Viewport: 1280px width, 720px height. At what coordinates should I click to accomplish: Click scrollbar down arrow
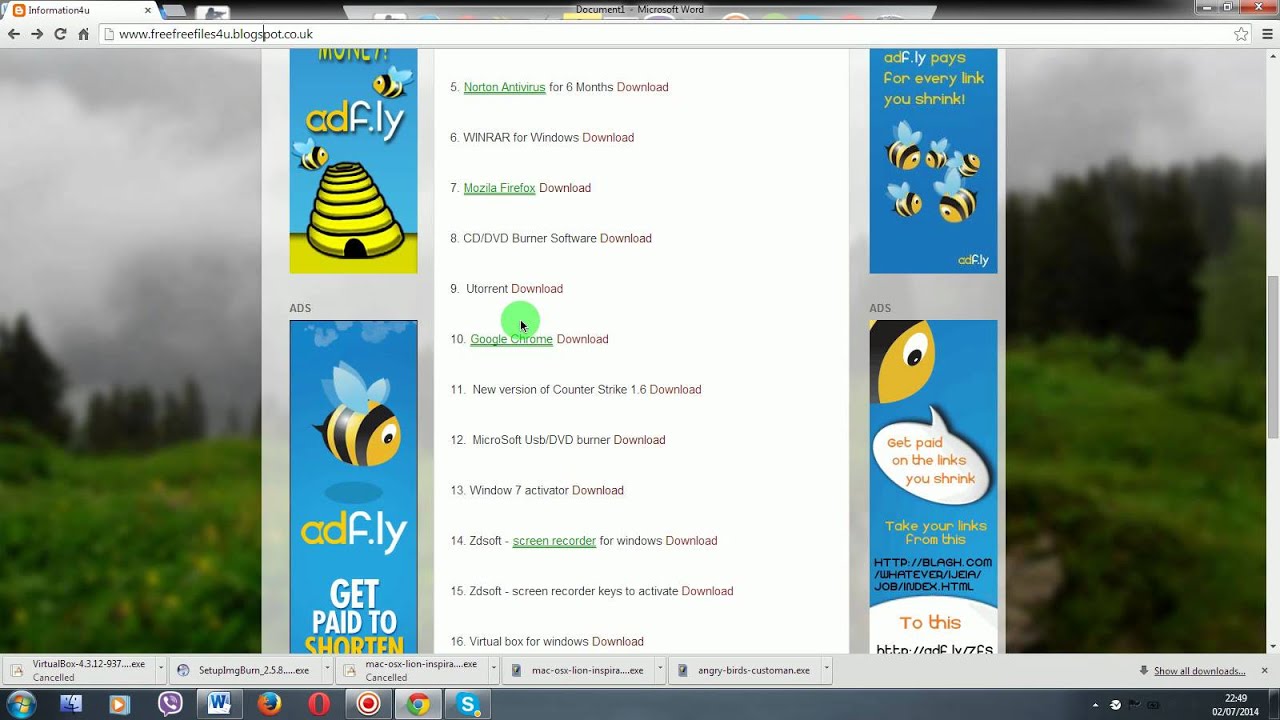click(x=1272, y=647)
